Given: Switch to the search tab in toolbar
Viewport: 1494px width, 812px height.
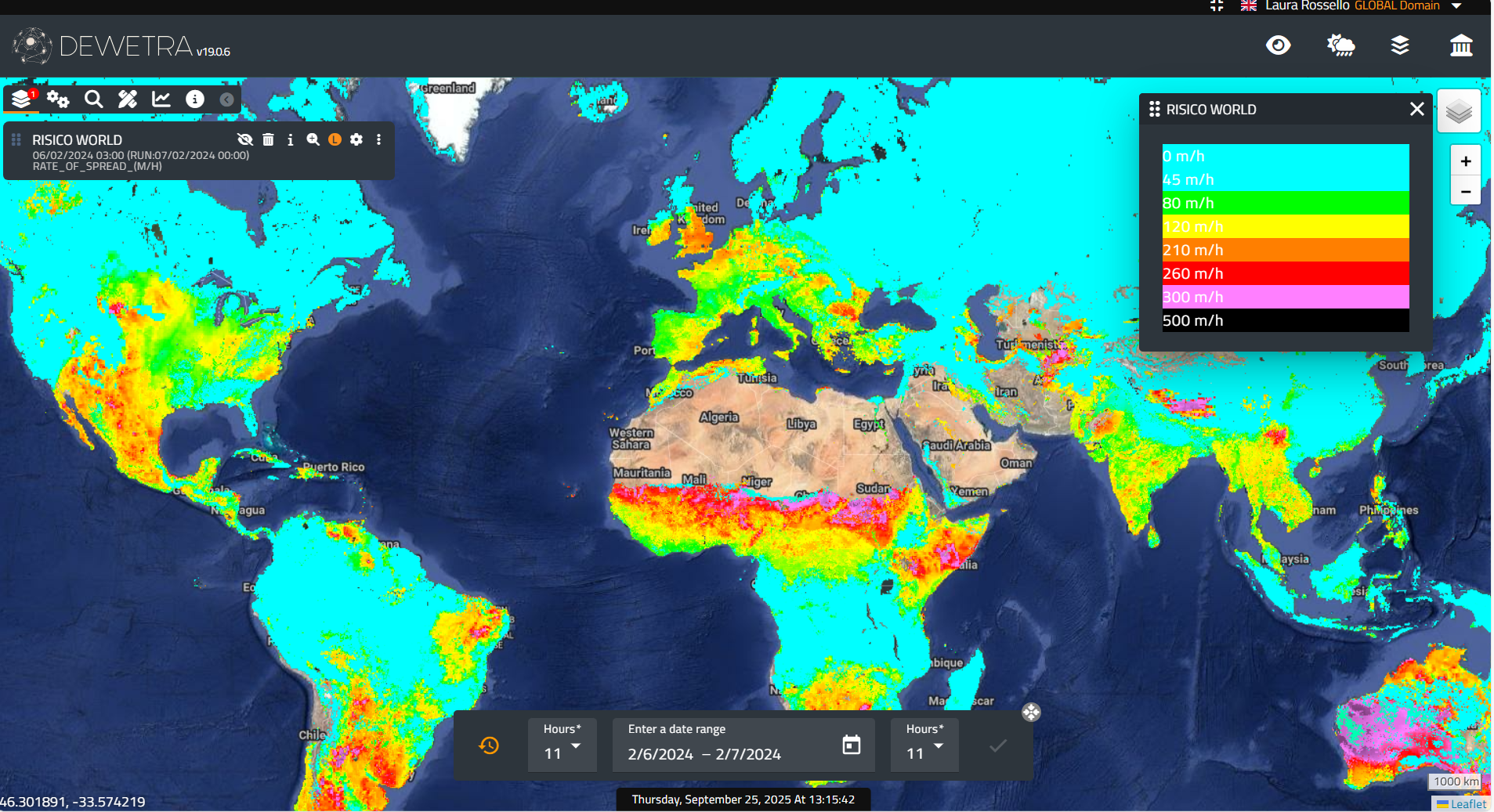Looking at the screenshot, I should pyautogui.click(x=93, y=99).
